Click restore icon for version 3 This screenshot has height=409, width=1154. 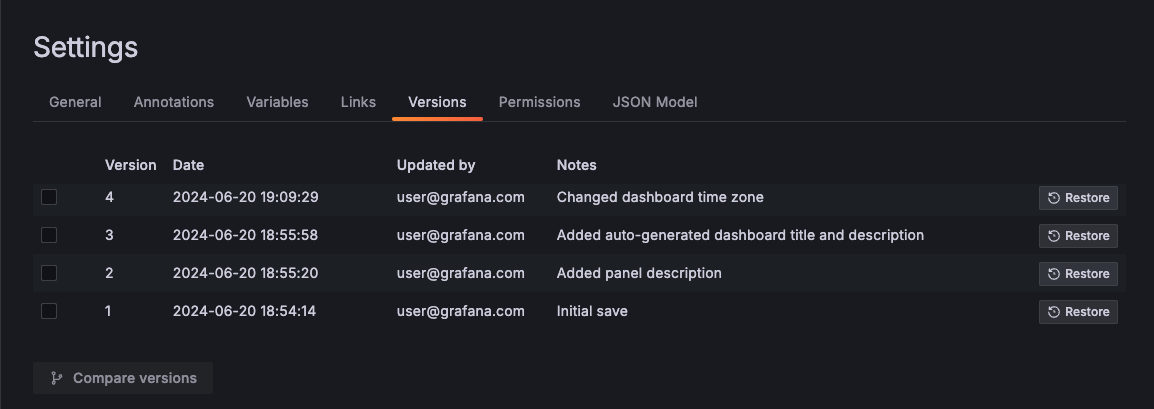(1054, 236)
